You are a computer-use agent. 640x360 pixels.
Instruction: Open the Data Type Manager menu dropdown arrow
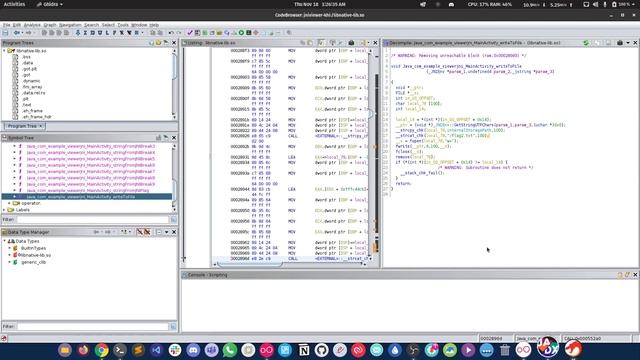pos(167,232)
